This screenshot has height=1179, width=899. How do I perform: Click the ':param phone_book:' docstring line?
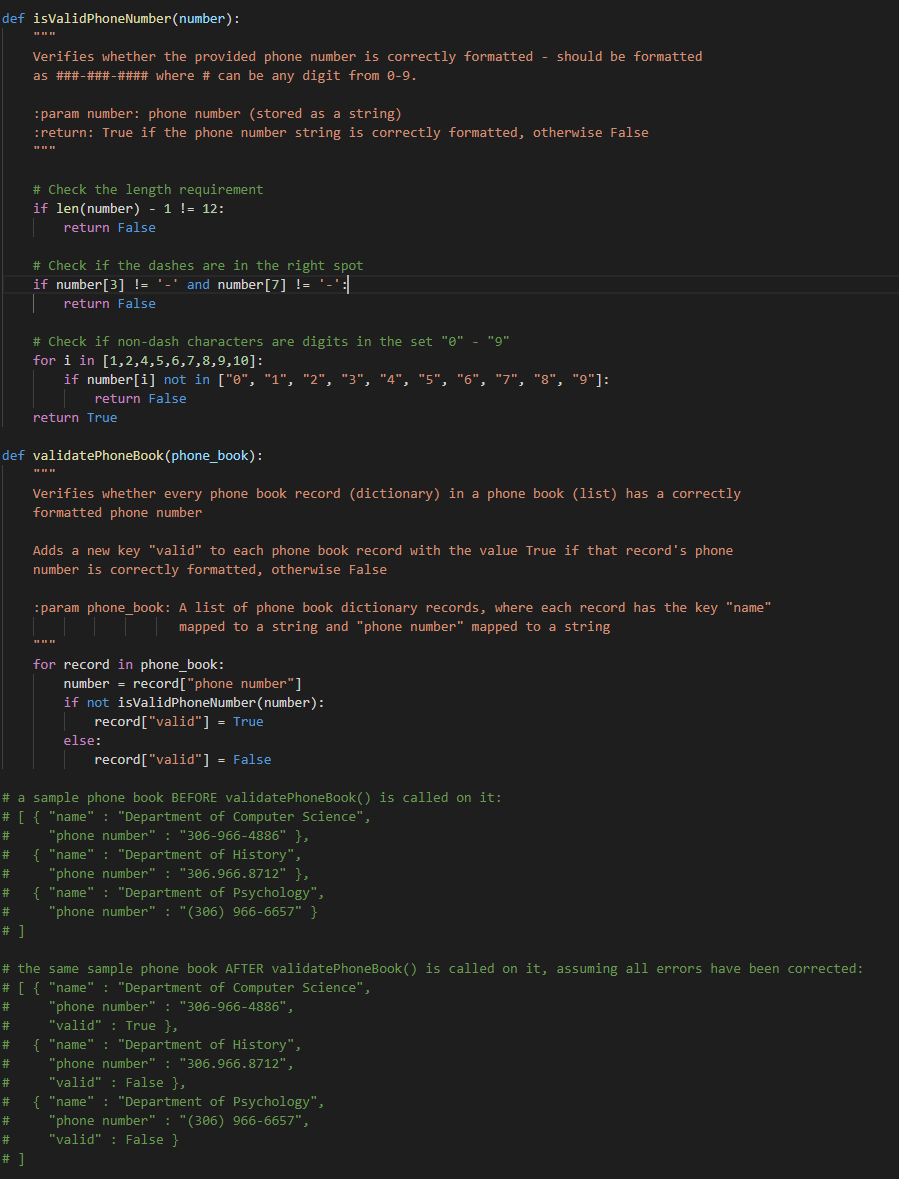pos(402,608)
